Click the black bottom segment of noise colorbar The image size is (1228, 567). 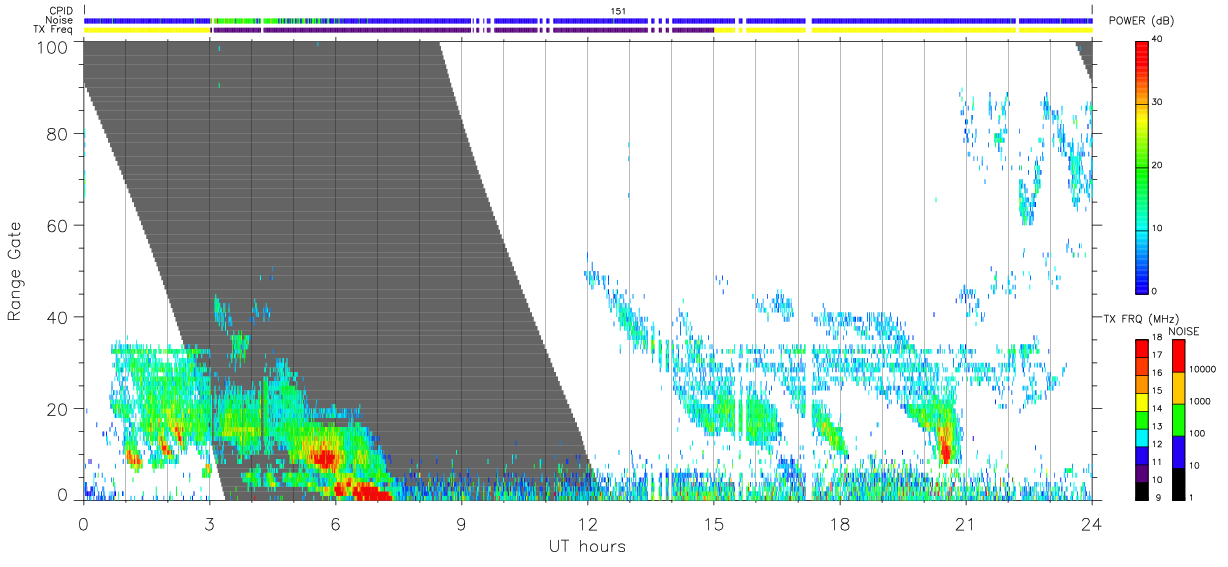tap(1178, 485)
